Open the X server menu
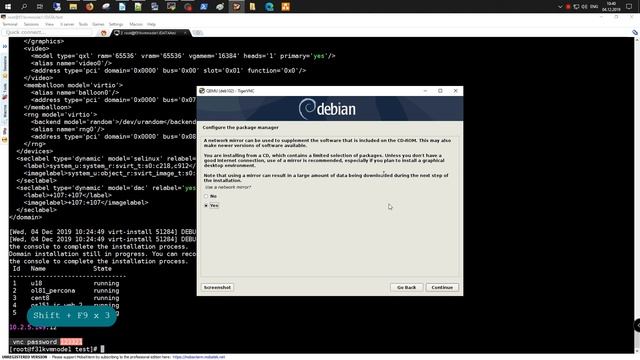The width and height of the screenshot is (640, 360). [x=67, y=24]
